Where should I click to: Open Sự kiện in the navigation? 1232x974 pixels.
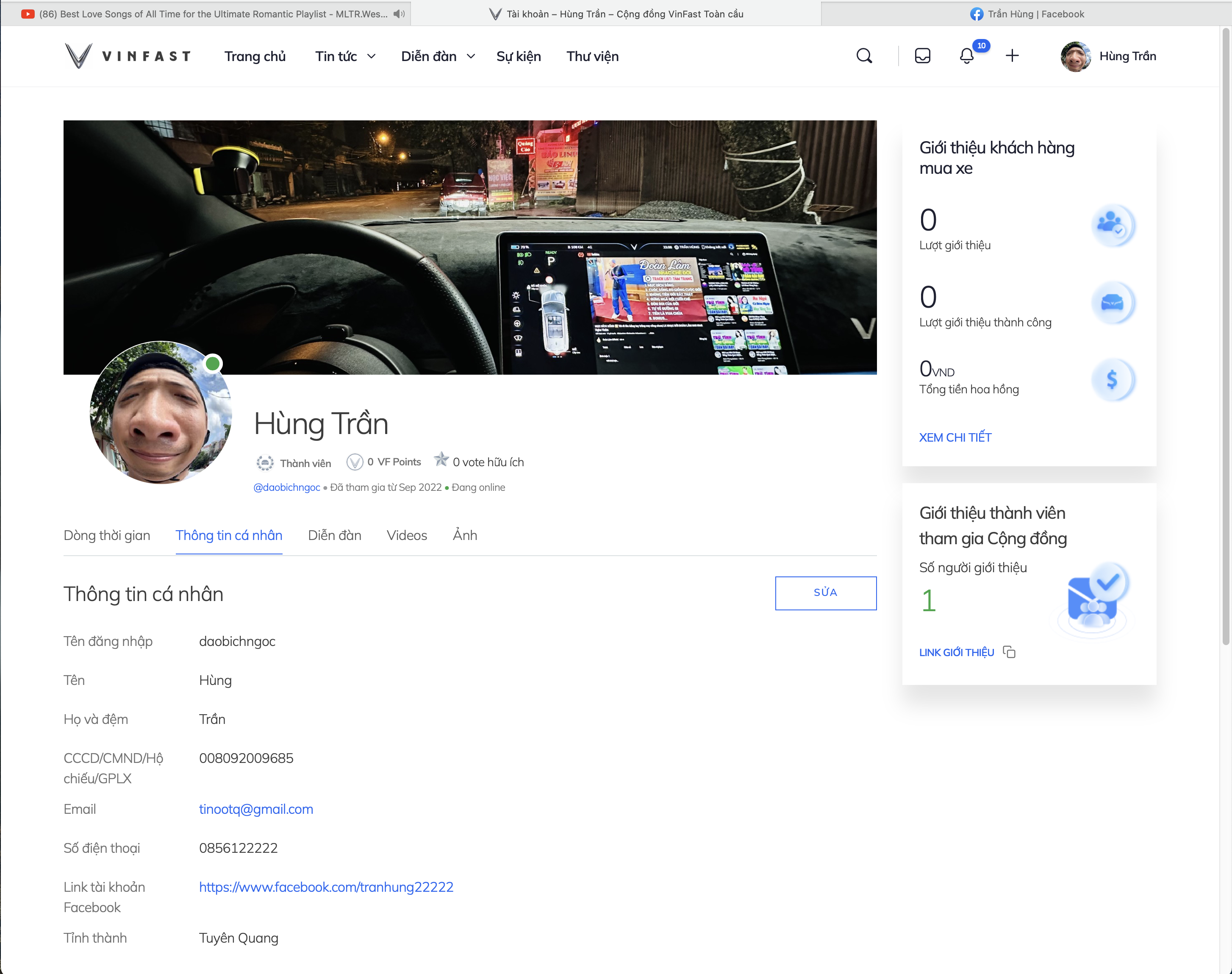coord(518,56)
